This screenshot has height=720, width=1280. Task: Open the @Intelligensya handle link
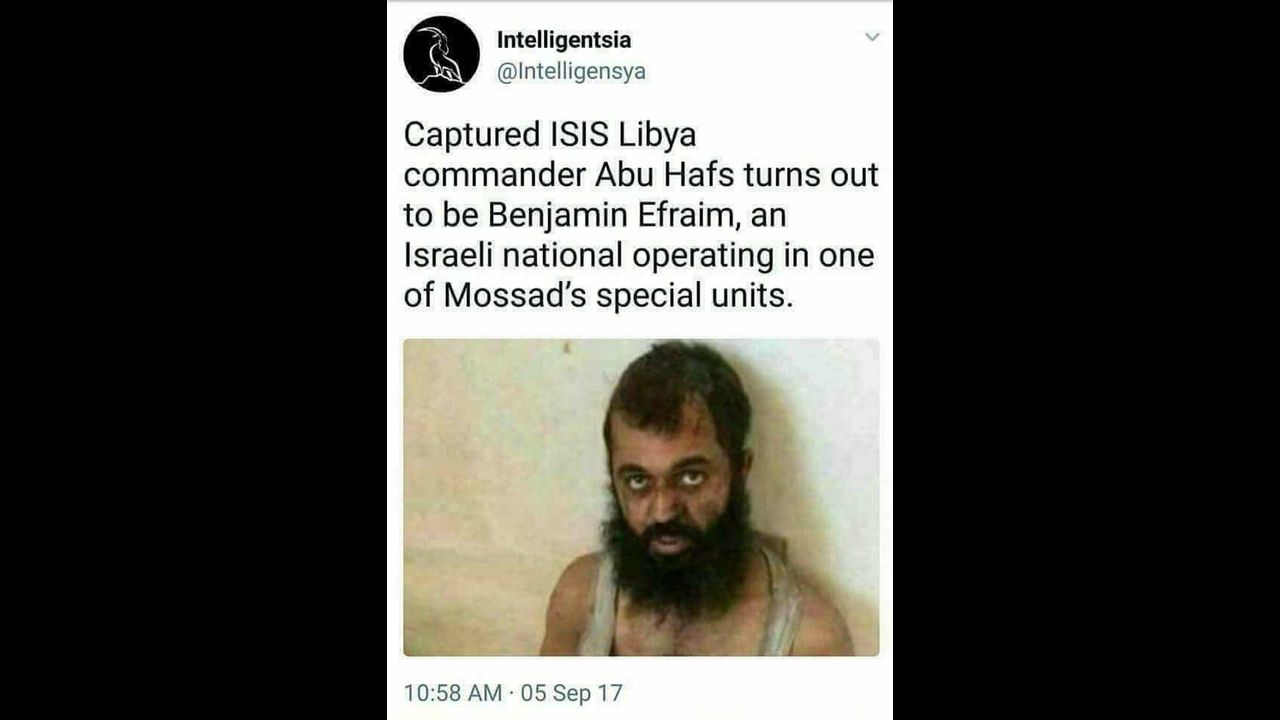pos(571,72)
